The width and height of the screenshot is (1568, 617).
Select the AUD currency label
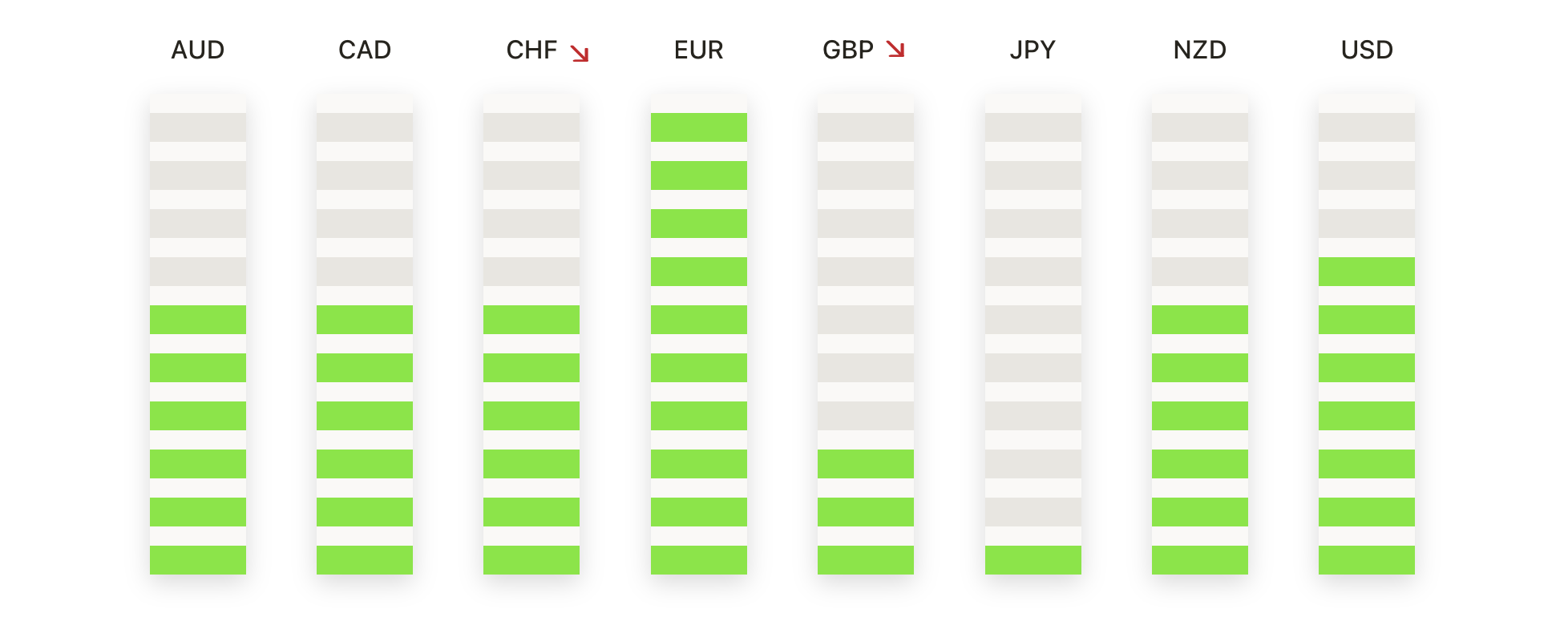(198, 50)
